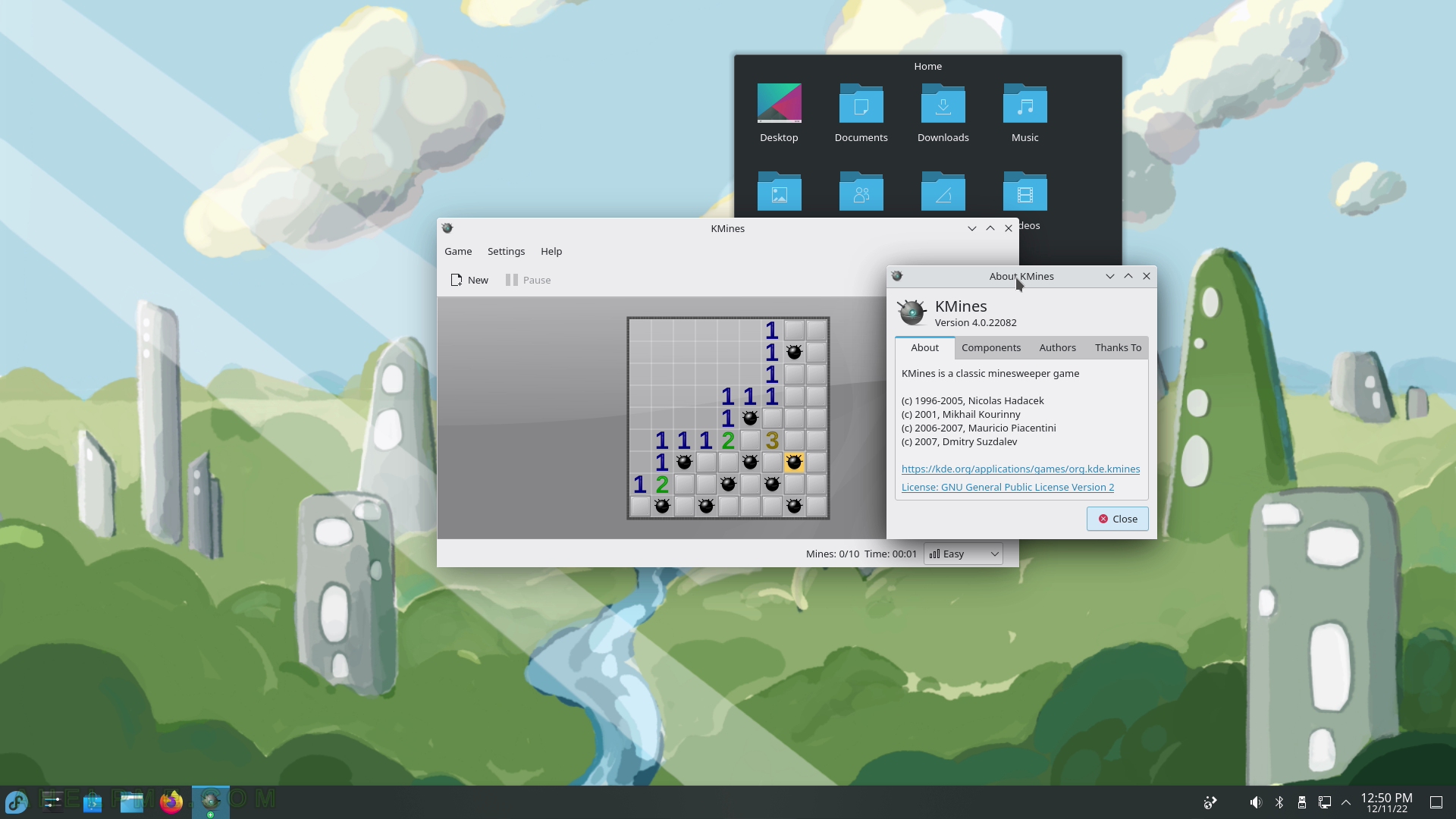Image resolution: width=1456 pixels, height=819 pixels.
Task: Open the Pictures folder icon in Home widget
Action: coord(779,192)
